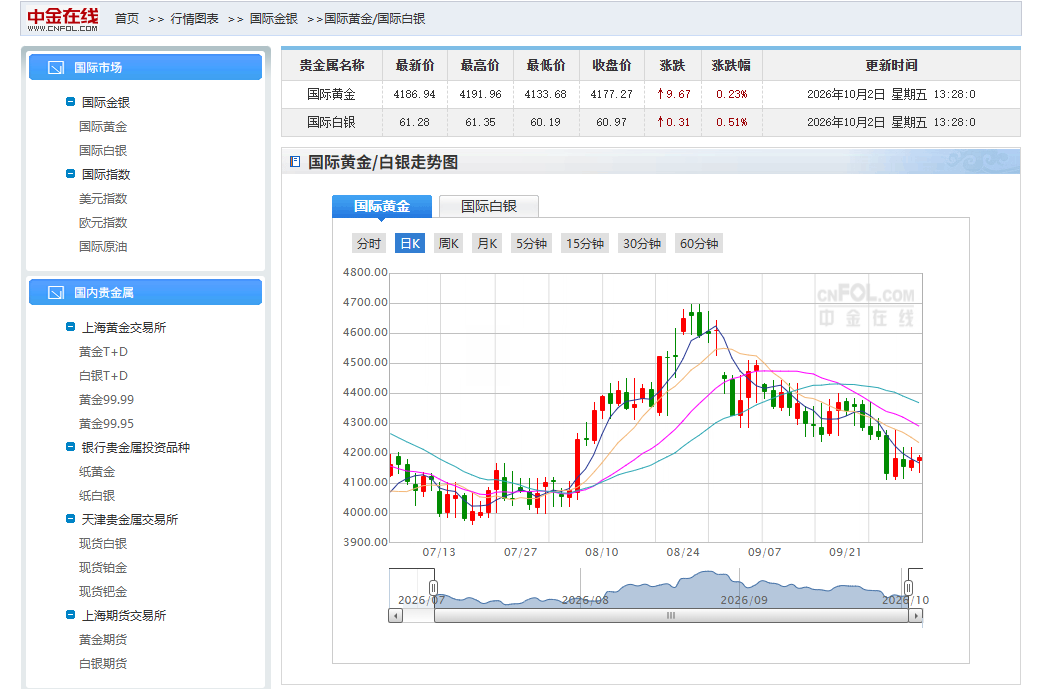Select the 日K chart period
1039x689 pixels.
[x=410, y=244]
